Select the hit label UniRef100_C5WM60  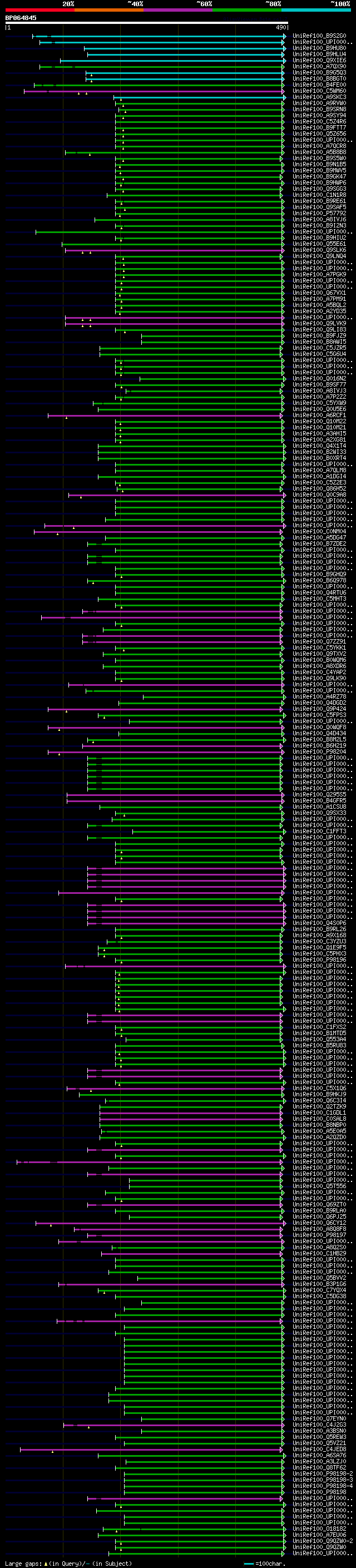[x=319, y=91]
